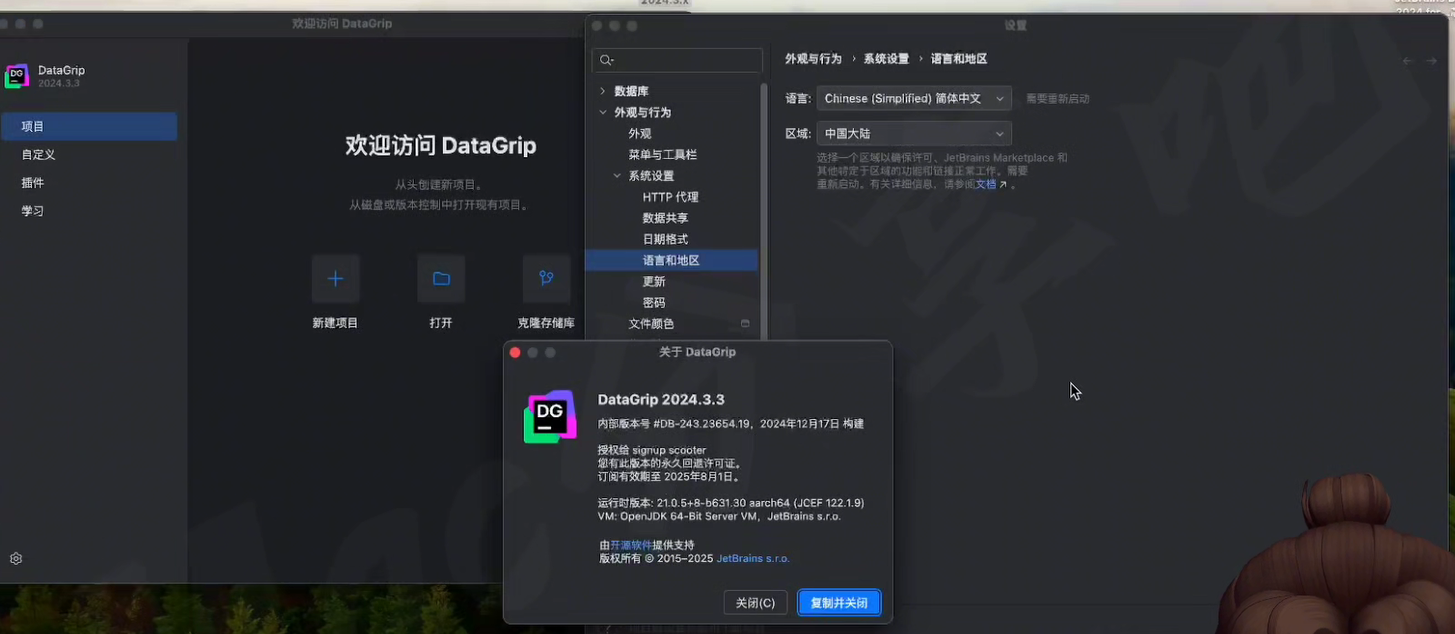Select 文件颜色 in the settings tree
This screenshot has width=1455, height=634.
click(x=651, y=323)
